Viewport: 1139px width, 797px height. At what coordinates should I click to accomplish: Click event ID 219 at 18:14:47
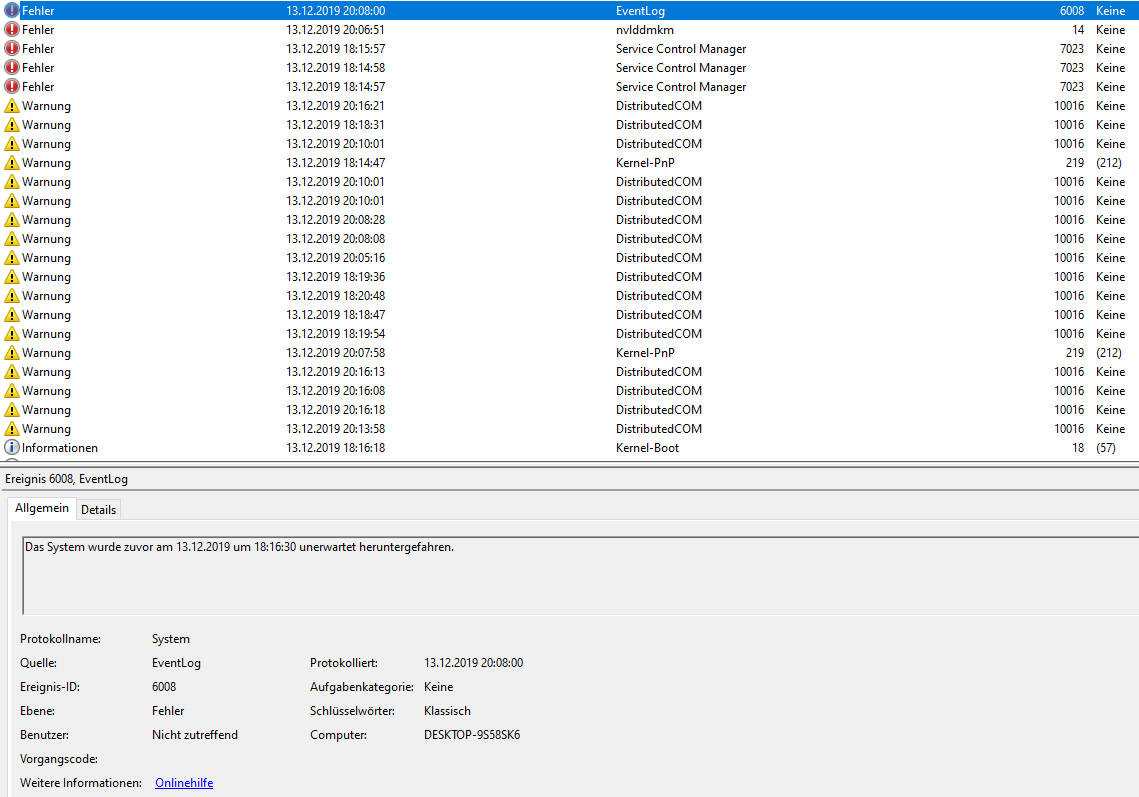1075,163
